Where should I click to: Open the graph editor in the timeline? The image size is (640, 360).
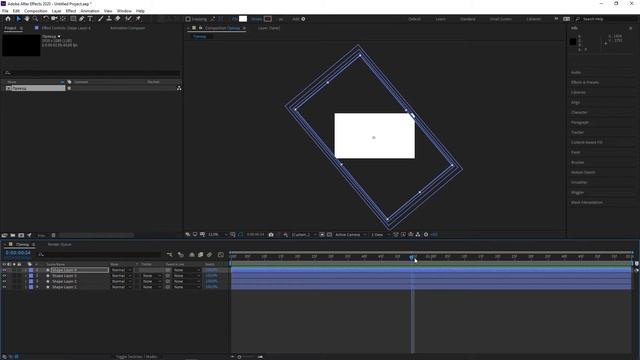point(221,255)
